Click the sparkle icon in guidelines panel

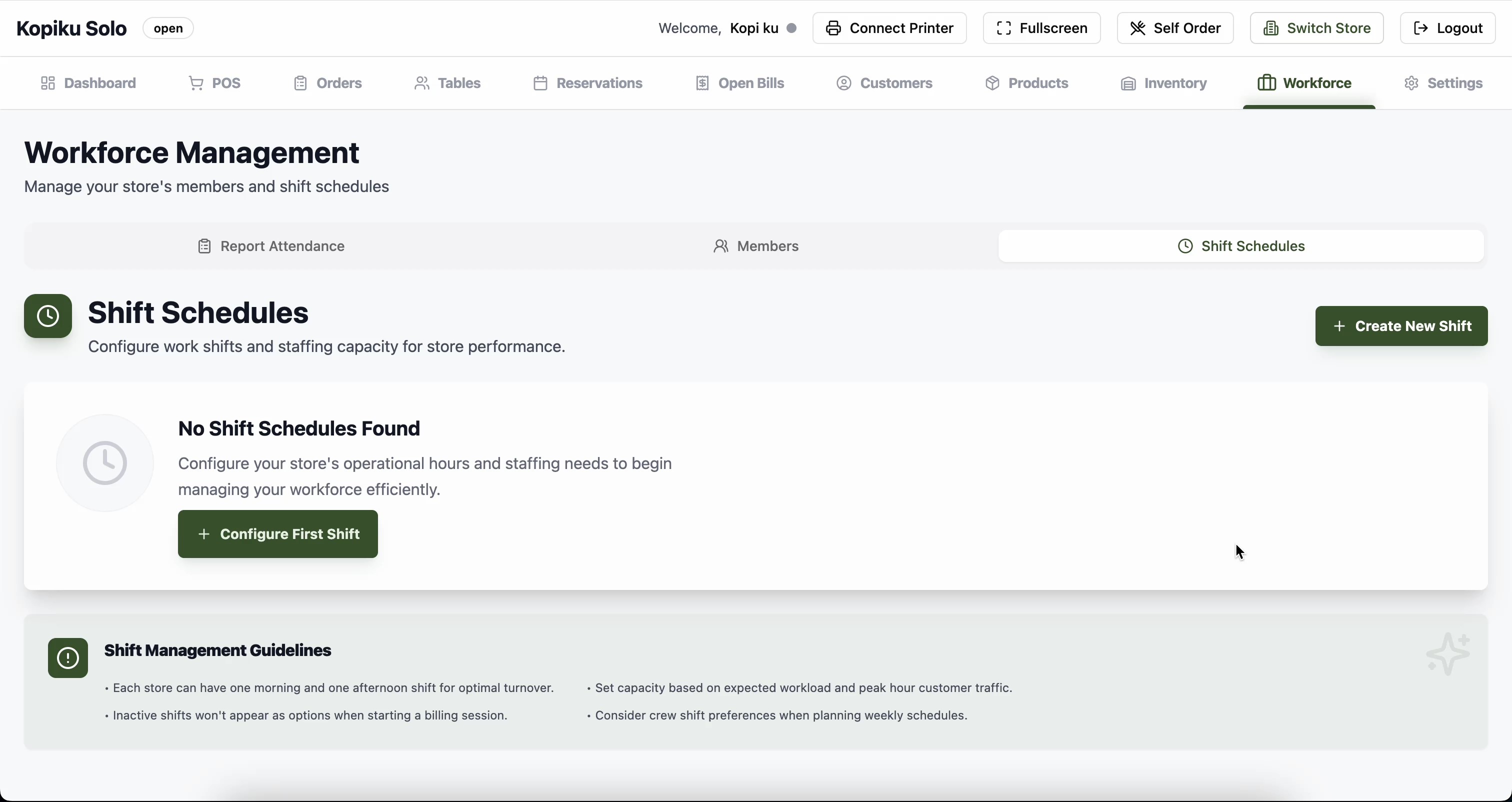pos(1448,653)
